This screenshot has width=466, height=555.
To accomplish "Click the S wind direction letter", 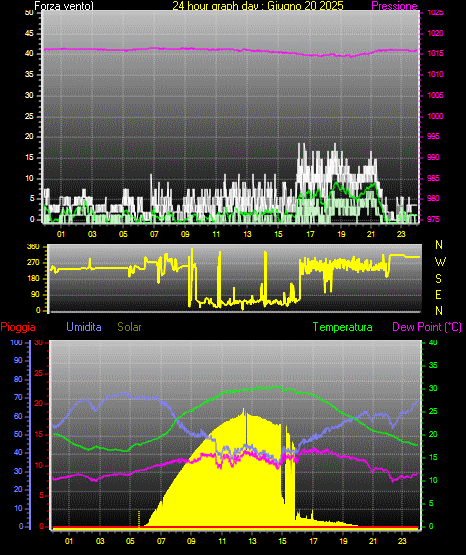I will click(x=438, y=279).
